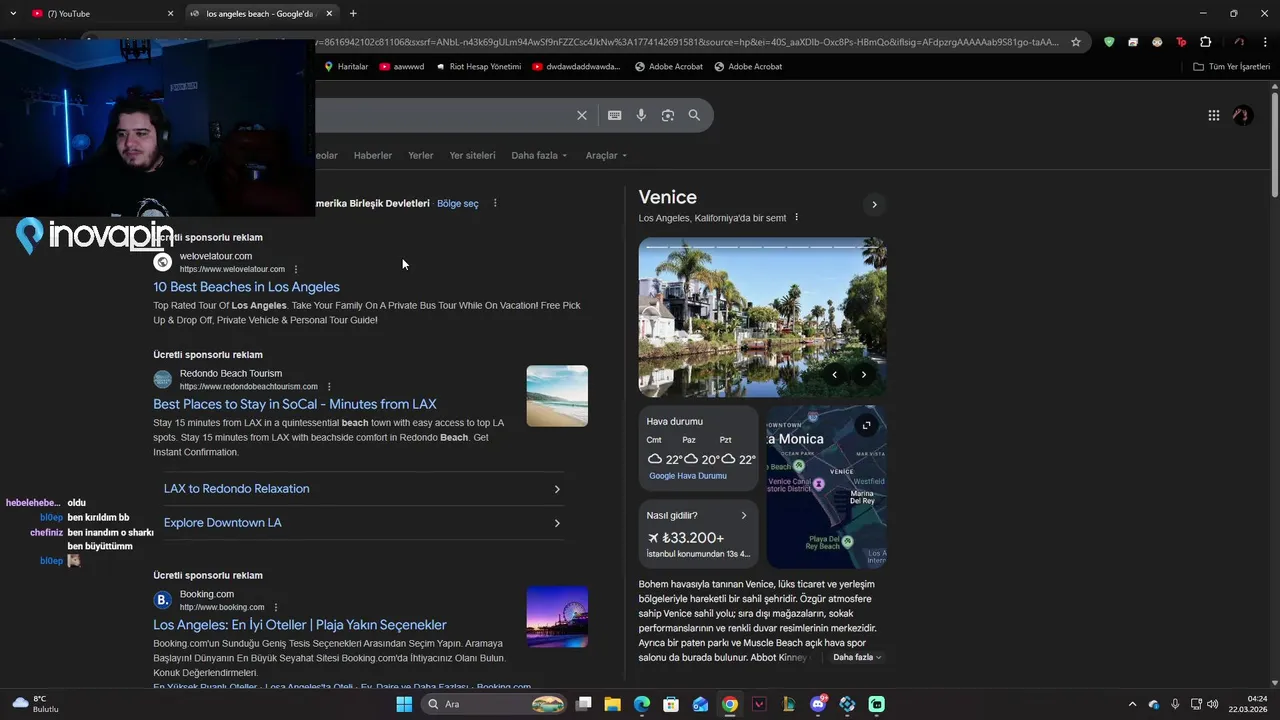
Task: Open the first Adobe Acrobat bookmark
Action: click(x=669, y=67)
